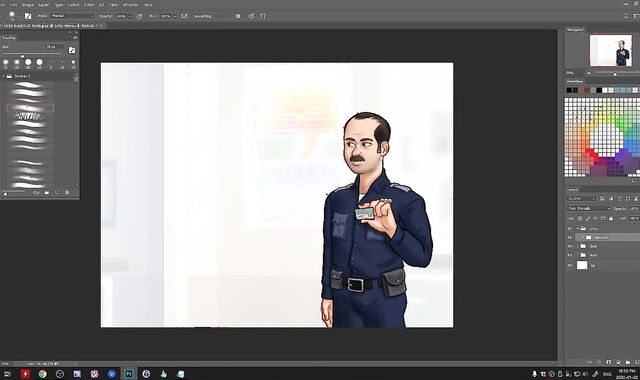Open the layer blend mode dropdown
Viewport: 640px width, 380px height.
point(589,209)
